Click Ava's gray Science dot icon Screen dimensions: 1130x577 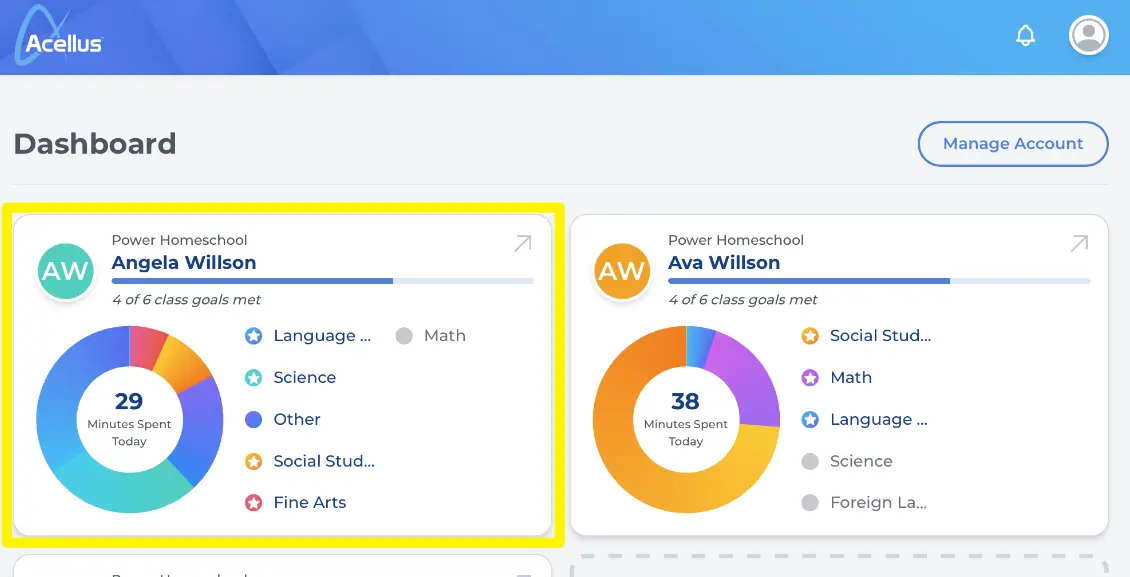tap(810, 461)
